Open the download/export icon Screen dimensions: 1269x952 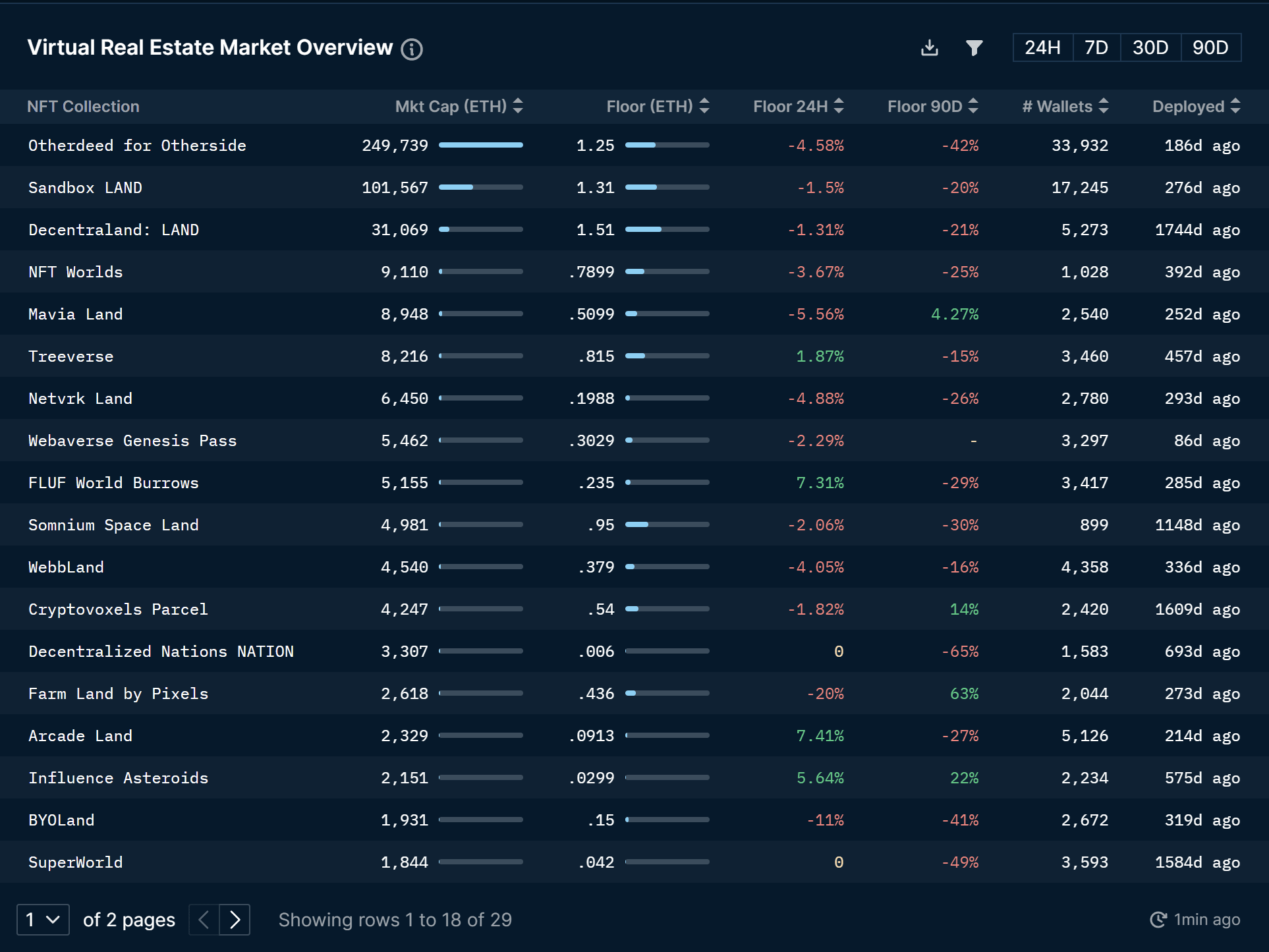(x=929, y=47)
